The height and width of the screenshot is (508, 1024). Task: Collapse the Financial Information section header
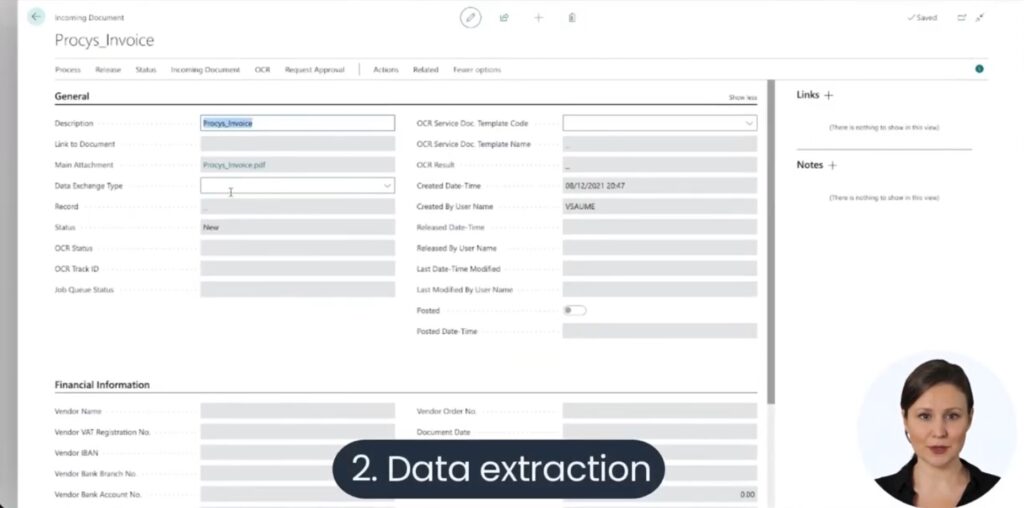(102, 385)
